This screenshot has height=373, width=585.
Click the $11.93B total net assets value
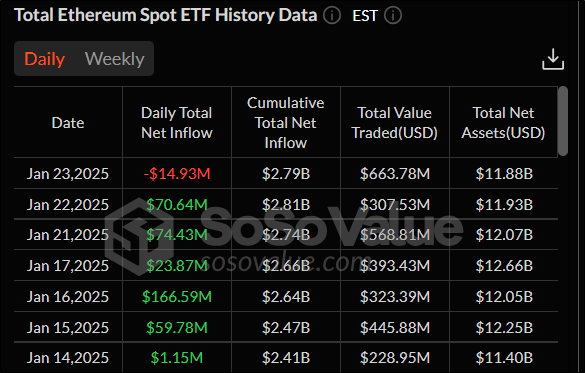(504, 205)
